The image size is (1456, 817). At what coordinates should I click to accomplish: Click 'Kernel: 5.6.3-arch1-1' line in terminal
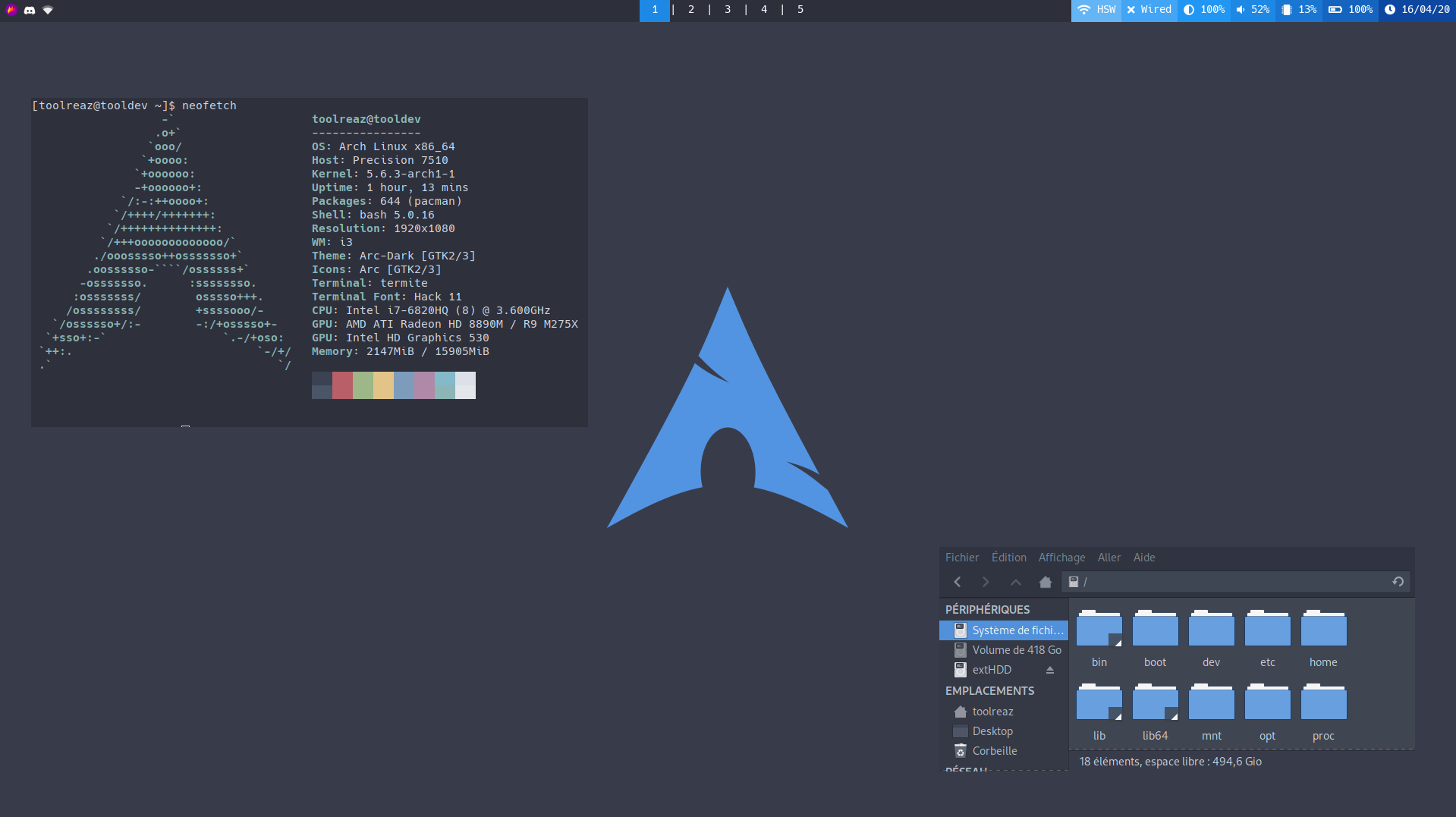(x=383, y=174)
